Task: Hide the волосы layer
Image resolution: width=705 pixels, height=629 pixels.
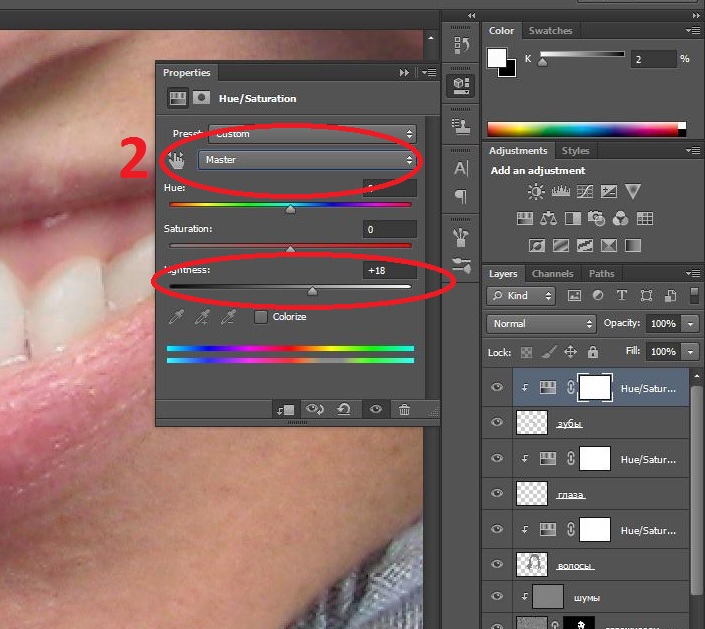Action: 497,564
